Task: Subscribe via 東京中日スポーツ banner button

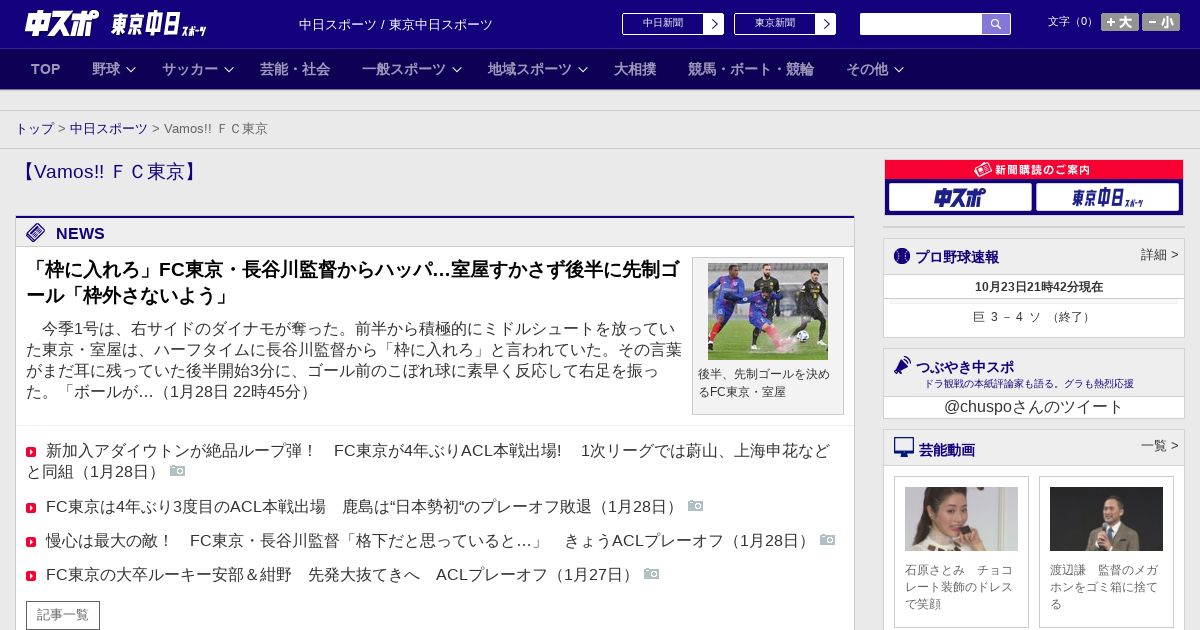Action: [x=1108, y=197]
